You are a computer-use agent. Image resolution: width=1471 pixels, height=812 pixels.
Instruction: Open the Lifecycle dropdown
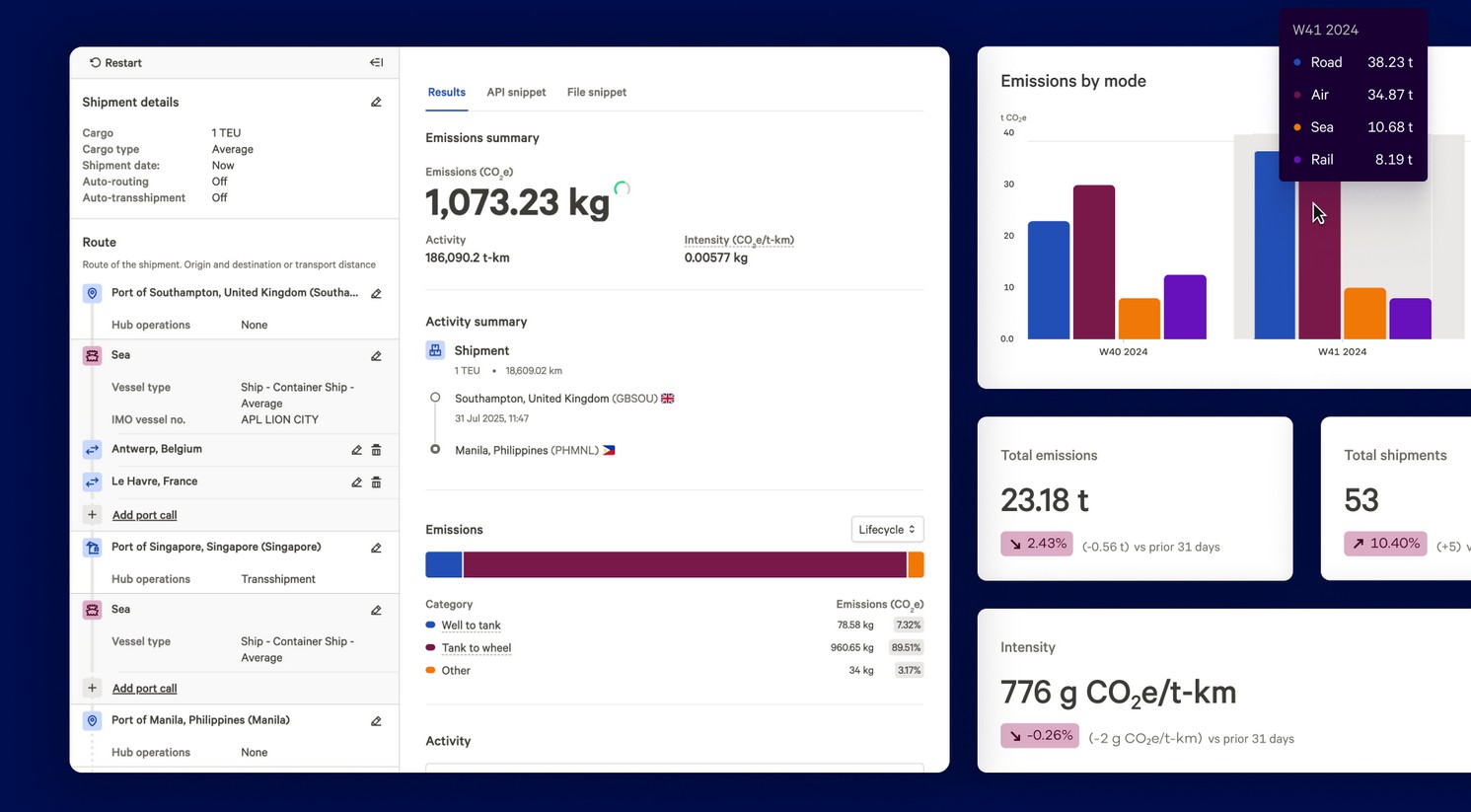pos(886,530)
